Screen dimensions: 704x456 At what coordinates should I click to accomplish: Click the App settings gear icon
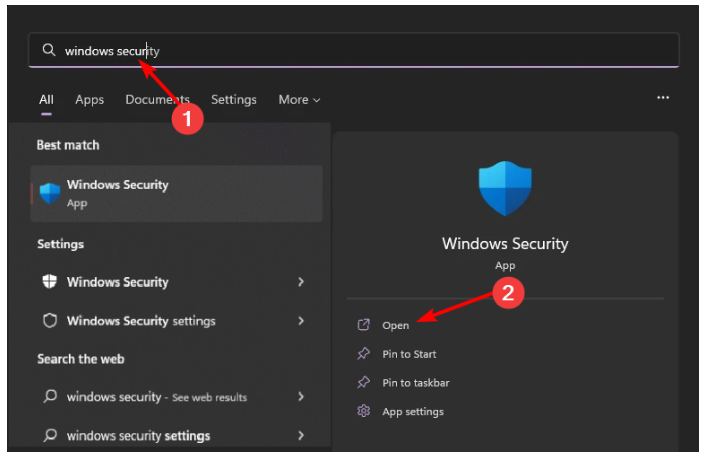point(363,411)
